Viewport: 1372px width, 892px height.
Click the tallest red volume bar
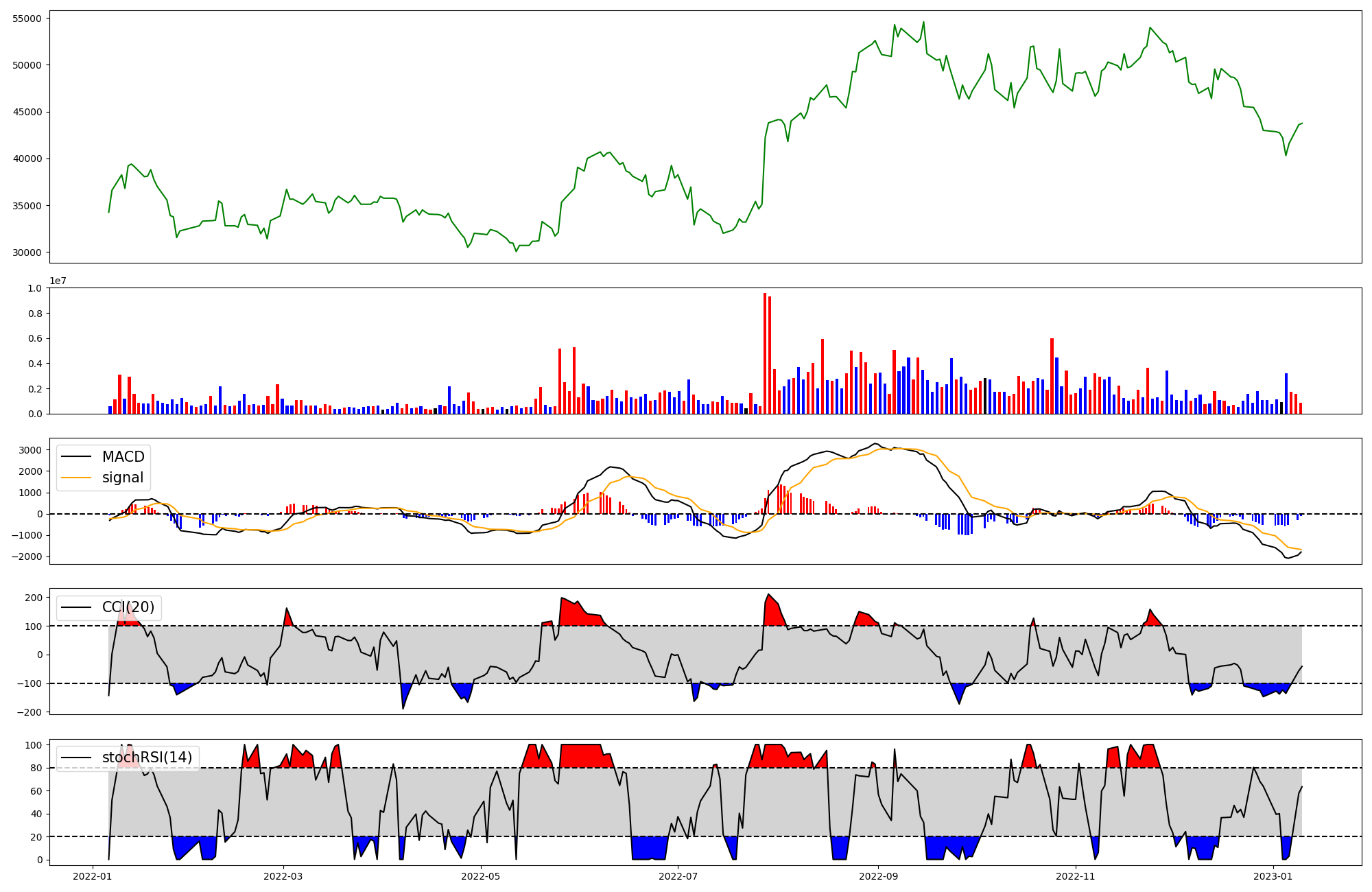coord(765,353)
